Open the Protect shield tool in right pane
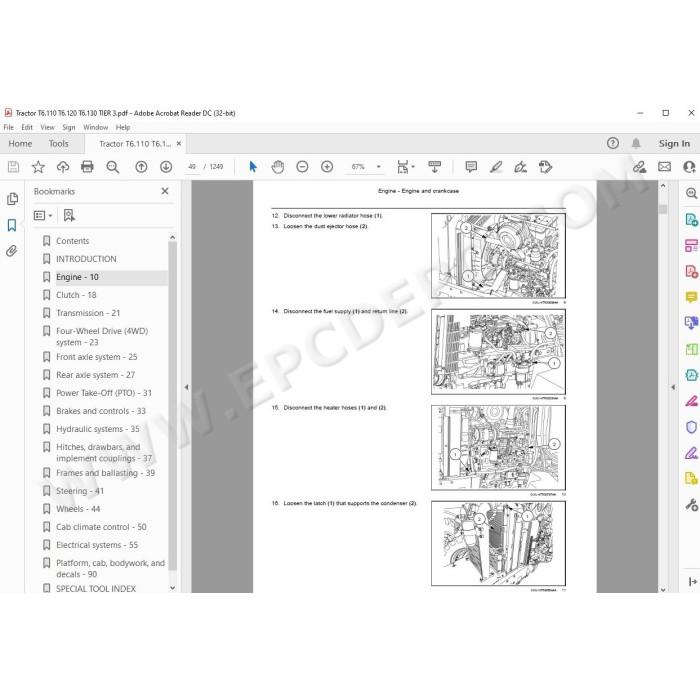Viewport: 700px width, 700px height. pos(692,427)
